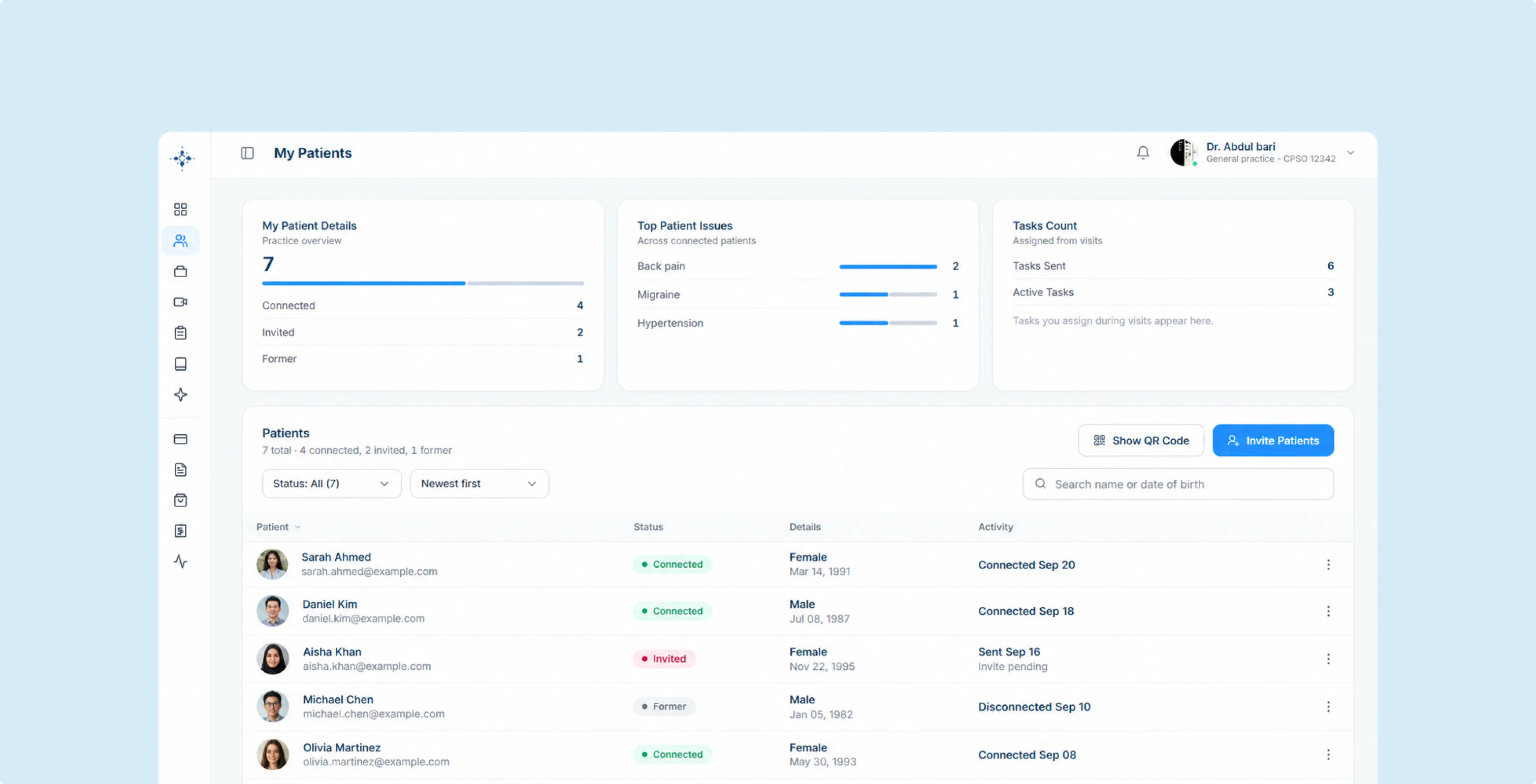Expand the Dr. Abdul bari account chevron
Viewport: 1536px width, 784px height.
(x=1350, y=153)
